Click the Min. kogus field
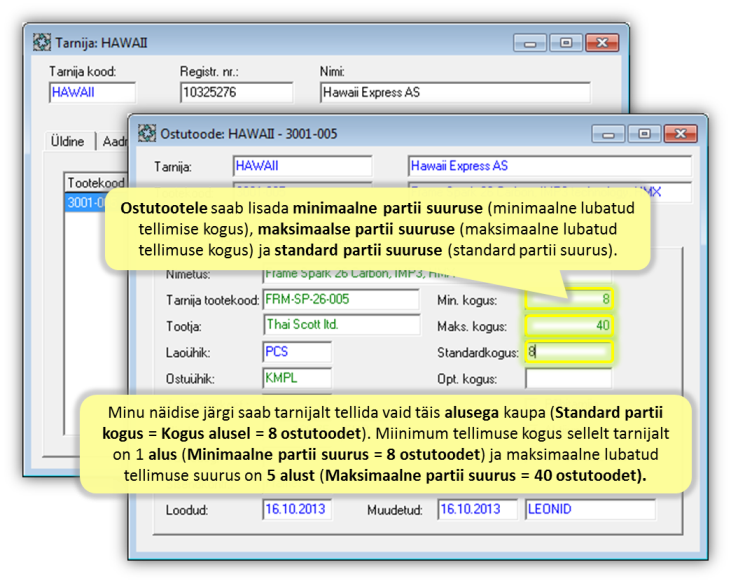This screenshot has width=731, height=583. coord(569,299)
